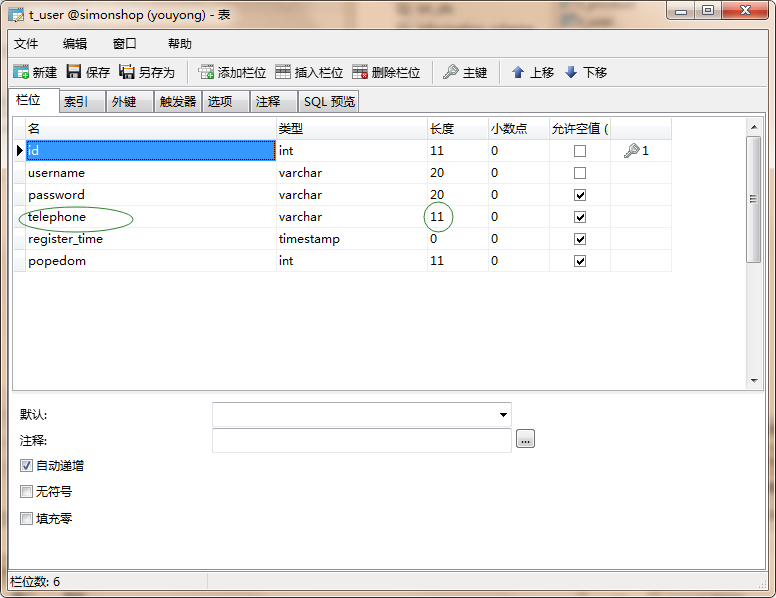Click the ... button beside 注释 field
Screen dimensions: 776x598
point(525,439)
